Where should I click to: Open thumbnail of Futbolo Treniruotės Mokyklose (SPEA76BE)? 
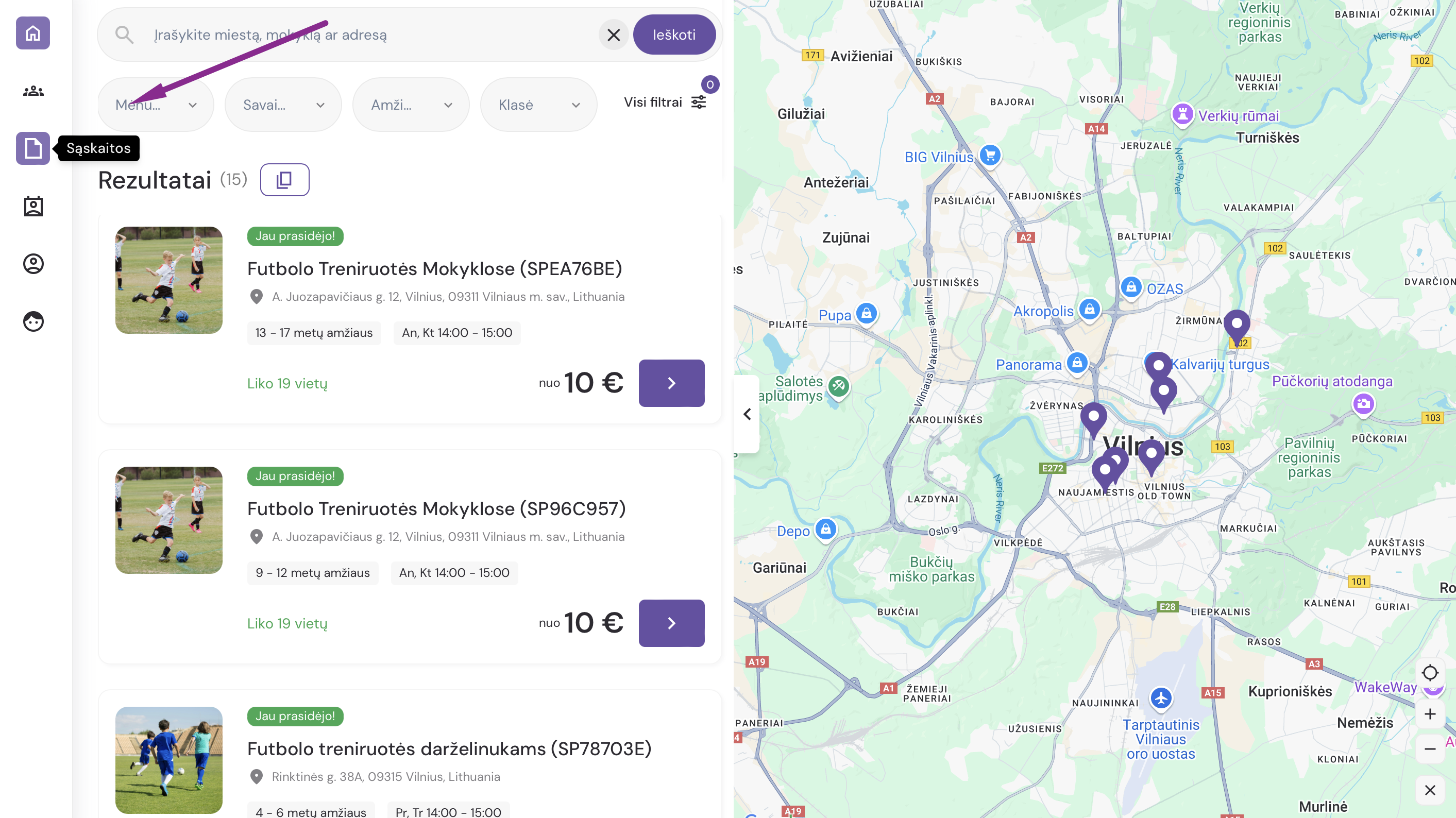(169, 280)
